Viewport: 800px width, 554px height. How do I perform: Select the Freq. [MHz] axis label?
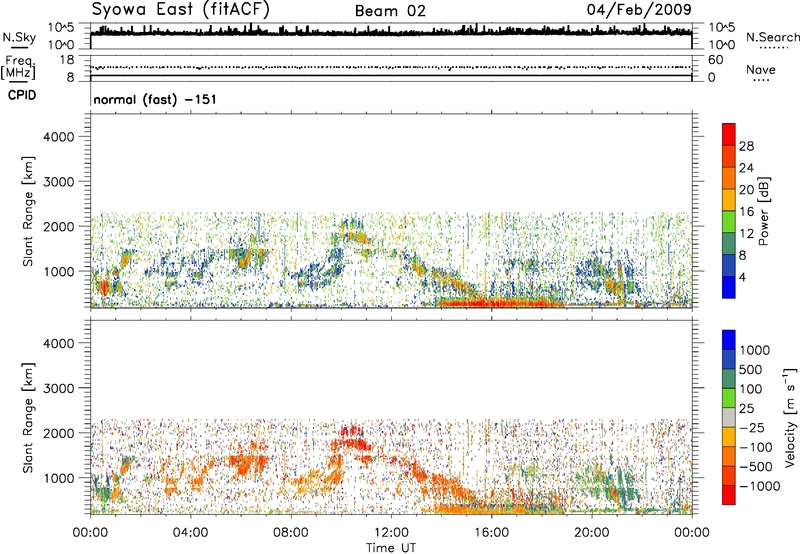pos(18,67)
